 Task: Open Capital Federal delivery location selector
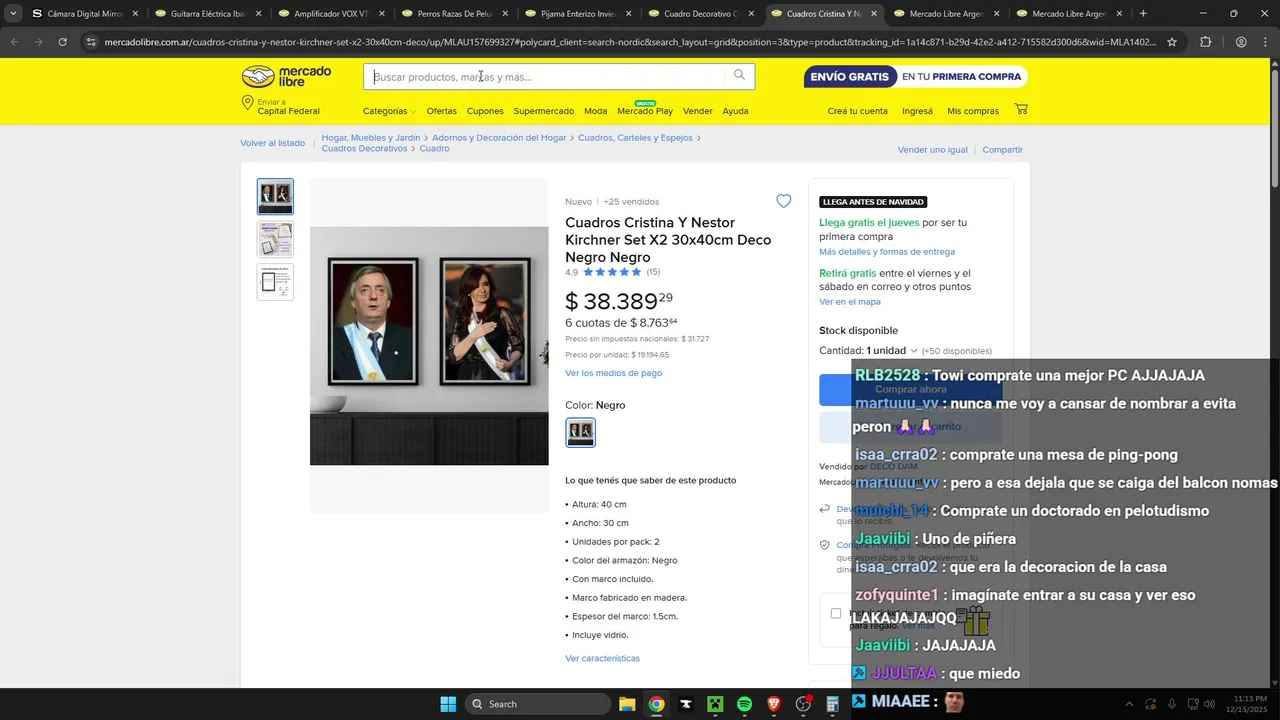coord(281,107)
